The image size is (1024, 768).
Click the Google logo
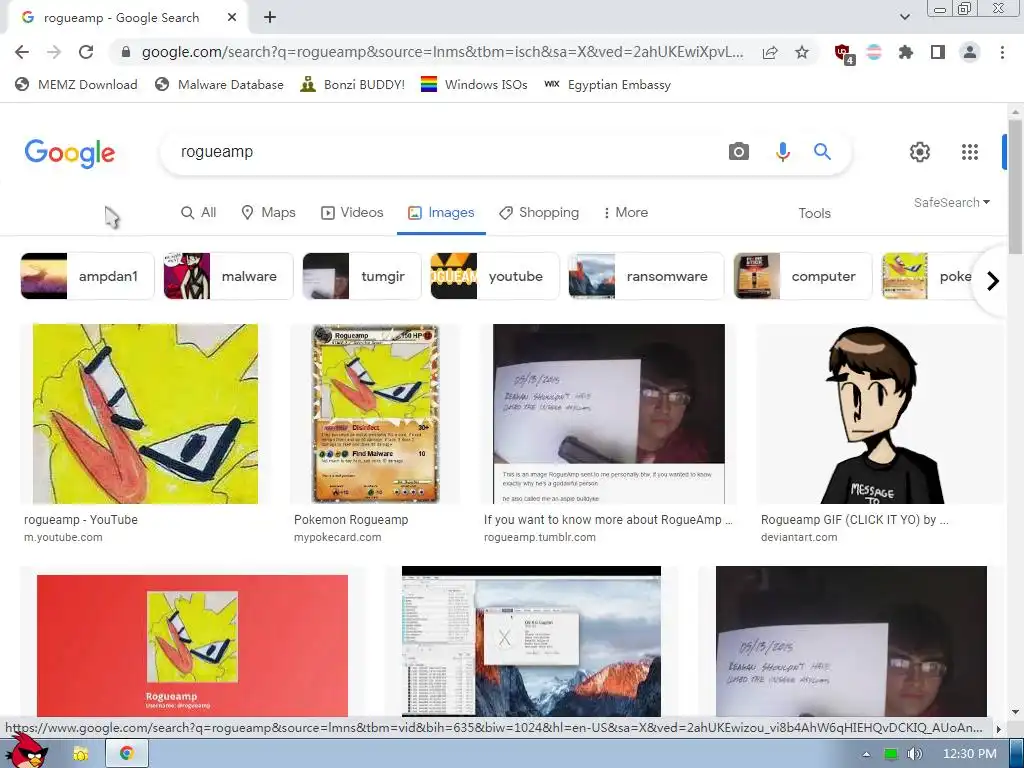(70, 153)
